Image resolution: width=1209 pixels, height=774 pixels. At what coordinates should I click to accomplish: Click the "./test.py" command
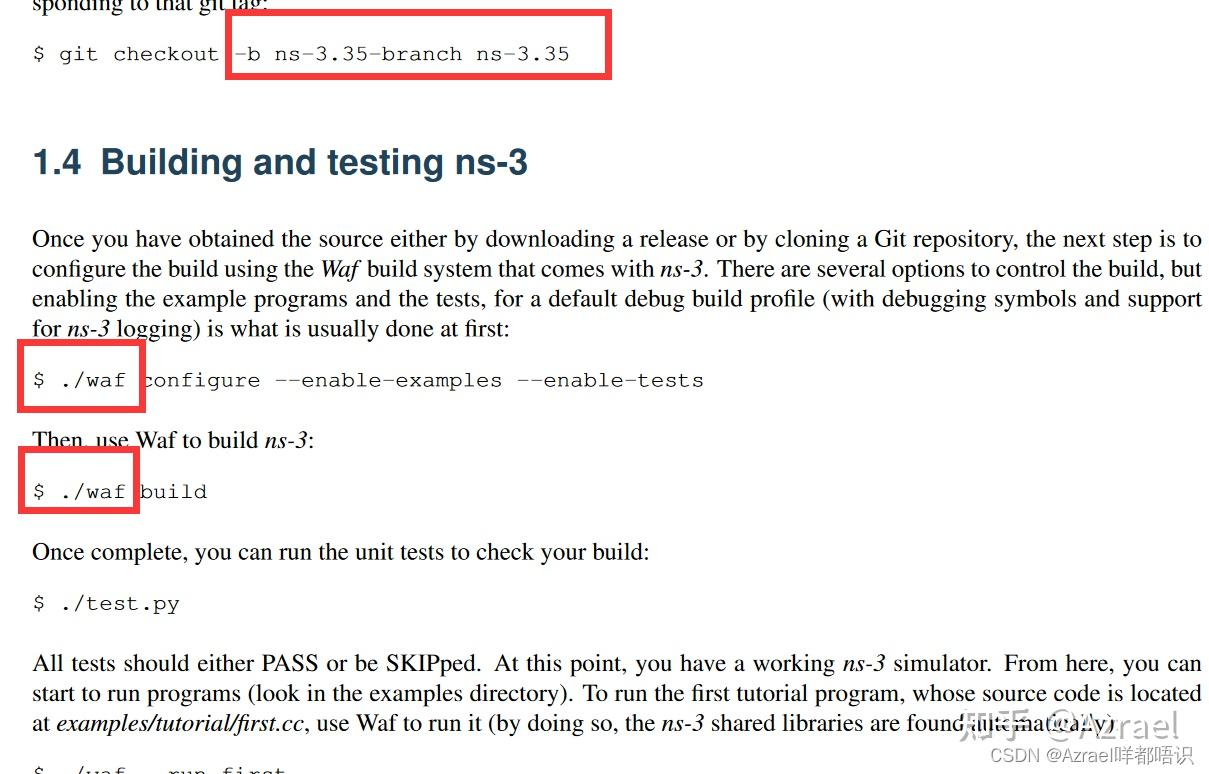tap(119, 604)
